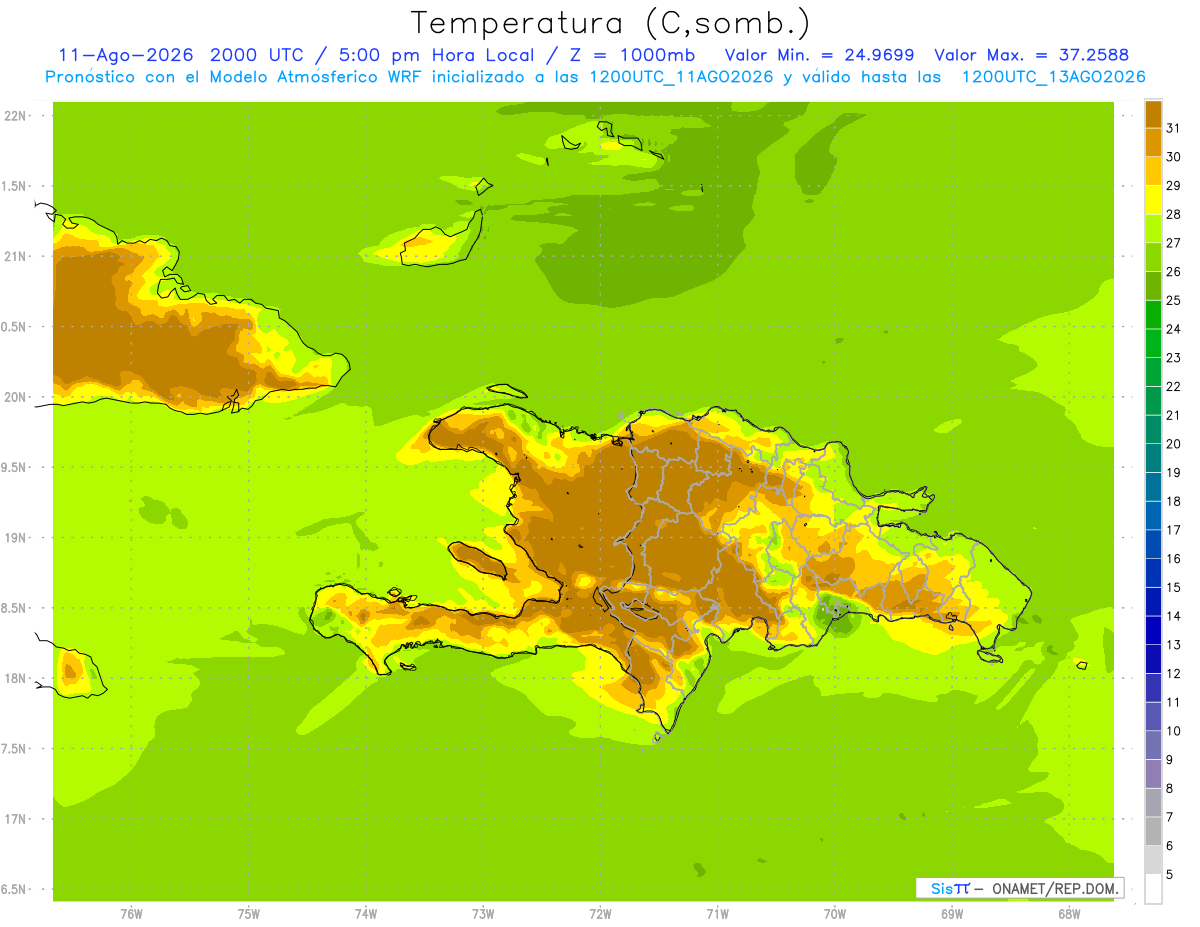Click the "ONAMET/REP.DOM." credit label

pyautogui.click(x=1055, y=888)
